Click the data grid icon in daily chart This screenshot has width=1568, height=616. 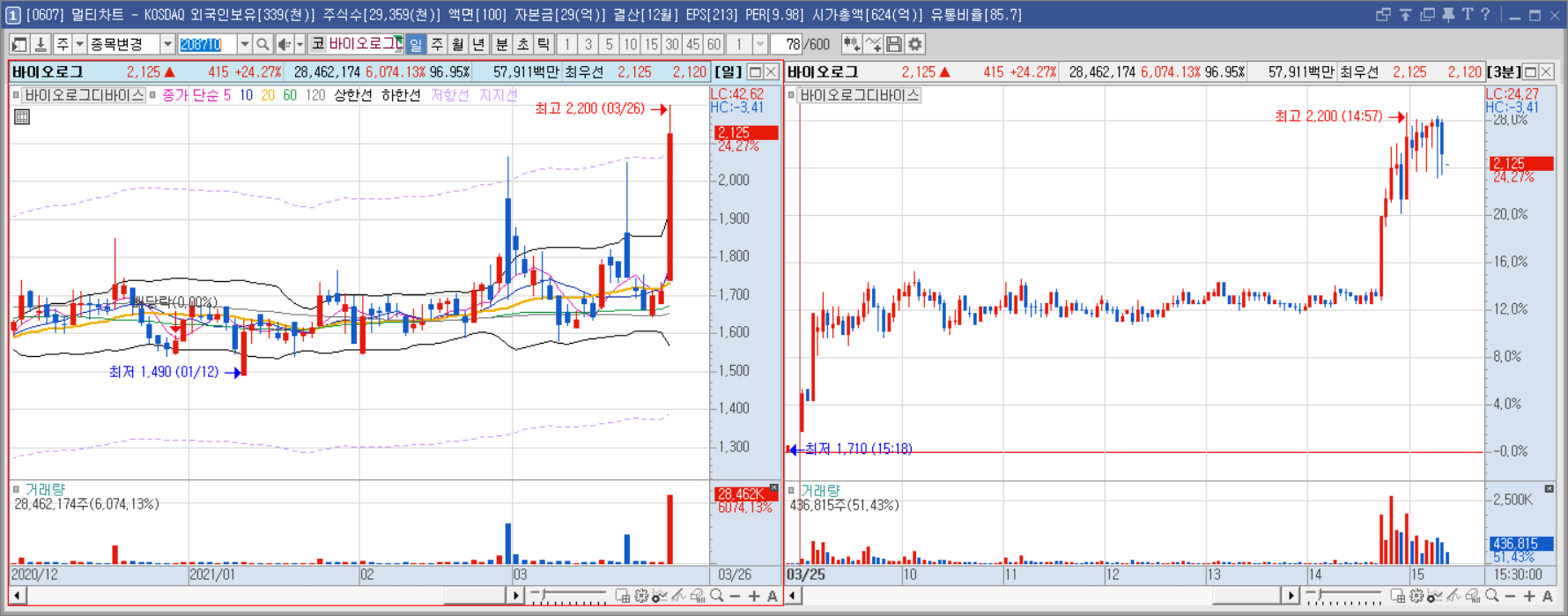click(22, 116)
